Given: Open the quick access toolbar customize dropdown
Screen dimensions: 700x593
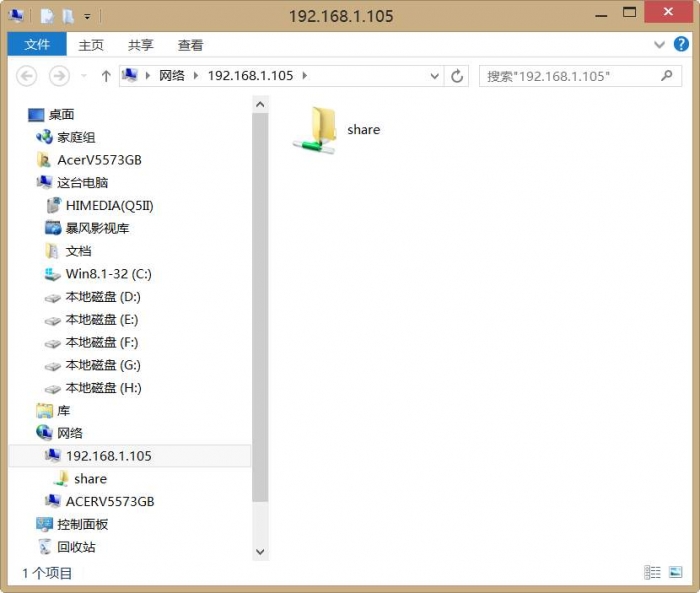Looking at the screenshot, I should coord(88,17).
